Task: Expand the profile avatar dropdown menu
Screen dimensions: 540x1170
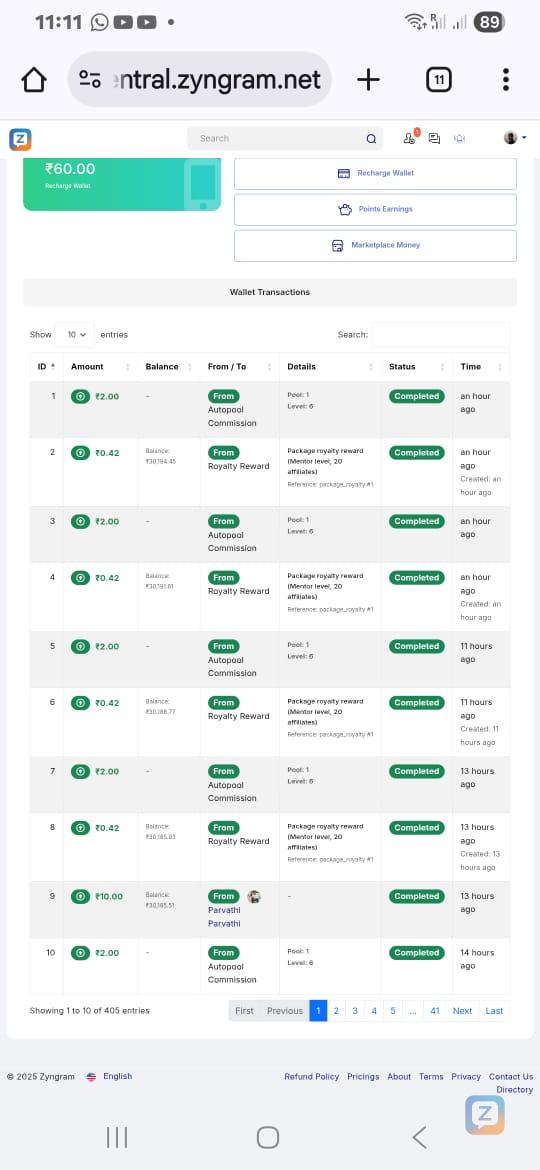Action: [515, 138]
